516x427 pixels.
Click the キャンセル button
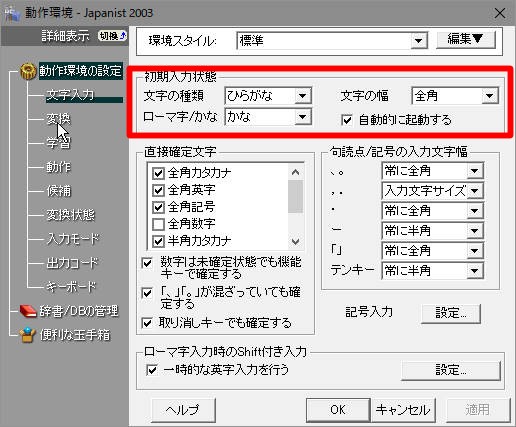[x=403, y=410]
